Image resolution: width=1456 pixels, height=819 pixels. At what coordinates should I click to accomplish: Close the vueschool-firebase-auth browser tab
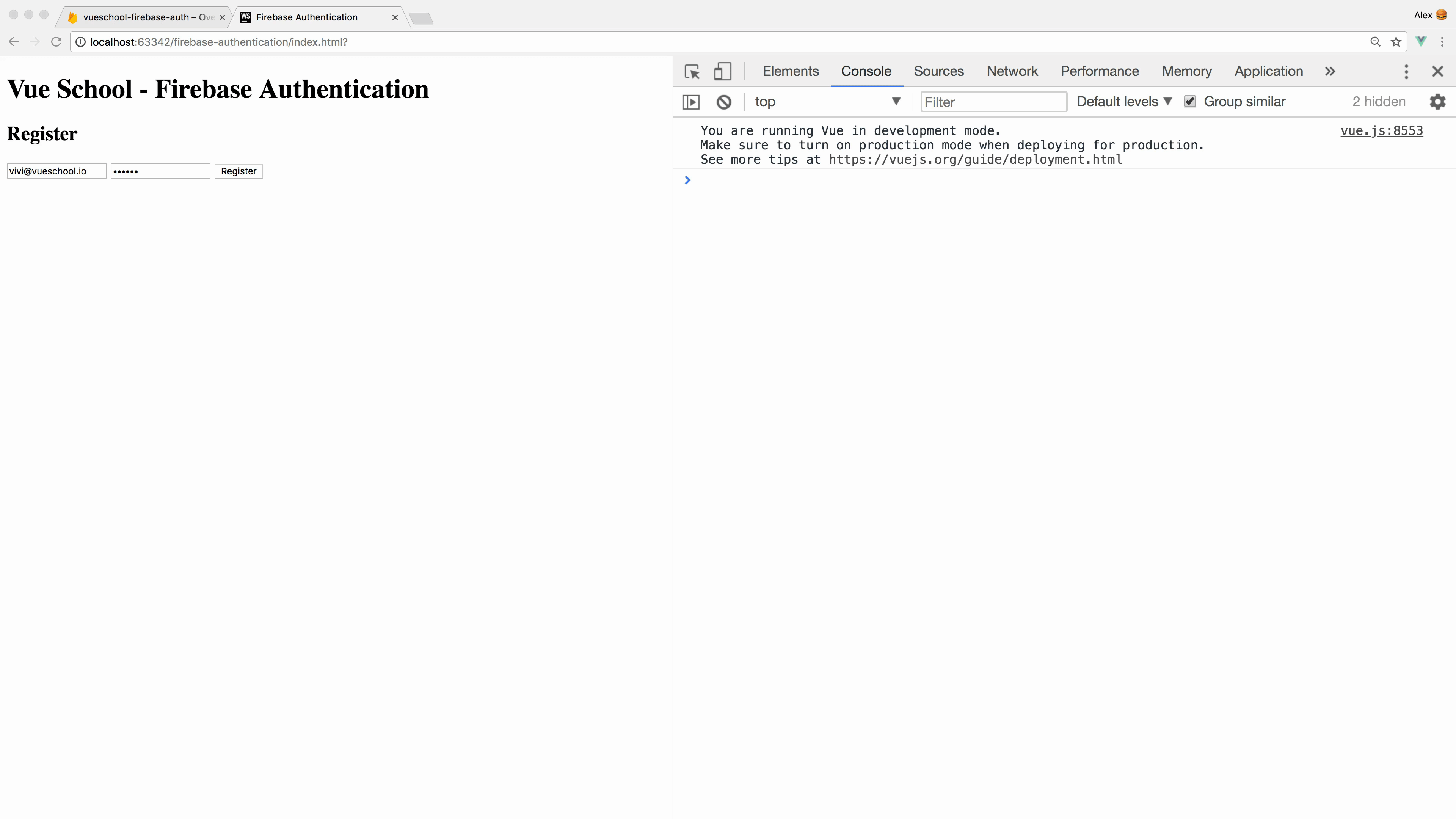pos(222,17)
